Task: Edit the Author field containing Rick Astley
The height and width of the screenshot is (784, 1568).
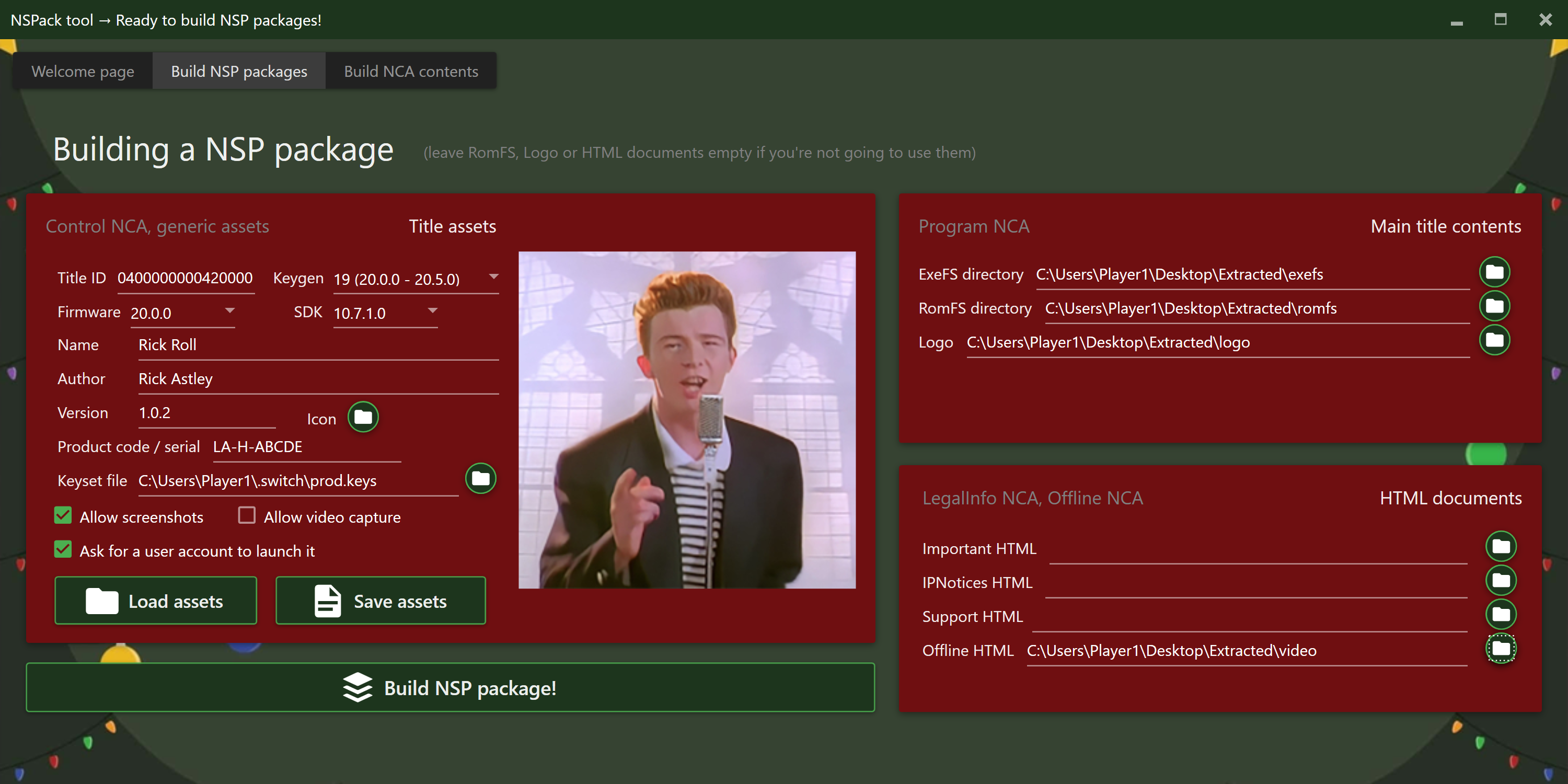Action: coord(318,379)
